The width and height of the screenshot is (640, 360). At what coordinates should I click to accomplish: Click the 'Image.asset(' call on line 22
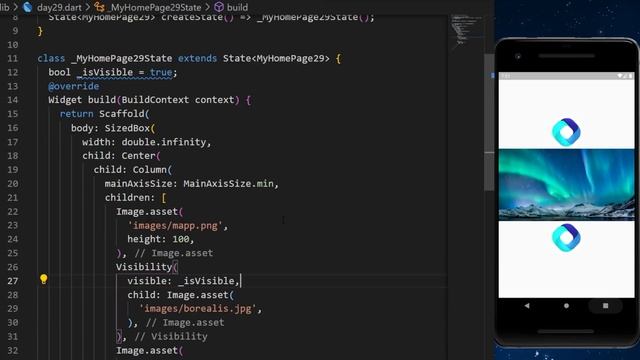[x=149, y=211]
